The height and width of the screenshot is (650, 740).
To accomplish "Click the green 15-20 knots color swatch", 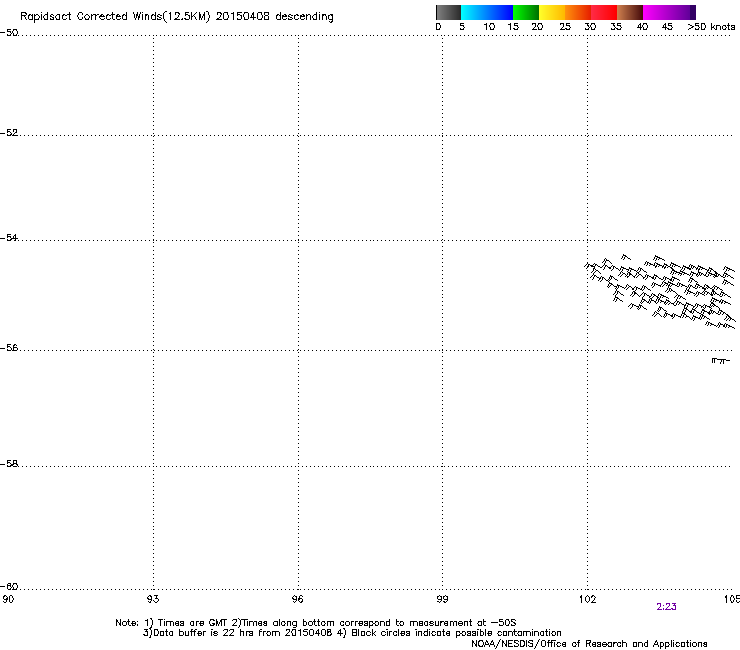I will [526, 12].
